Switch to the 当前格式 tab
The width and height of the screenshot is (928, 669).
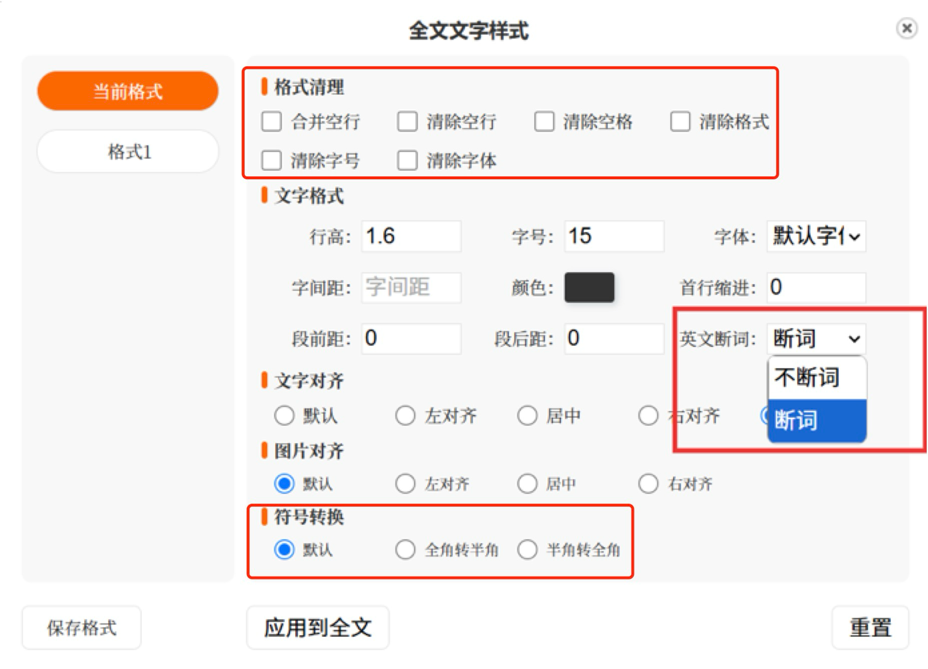tap(127, 92)
